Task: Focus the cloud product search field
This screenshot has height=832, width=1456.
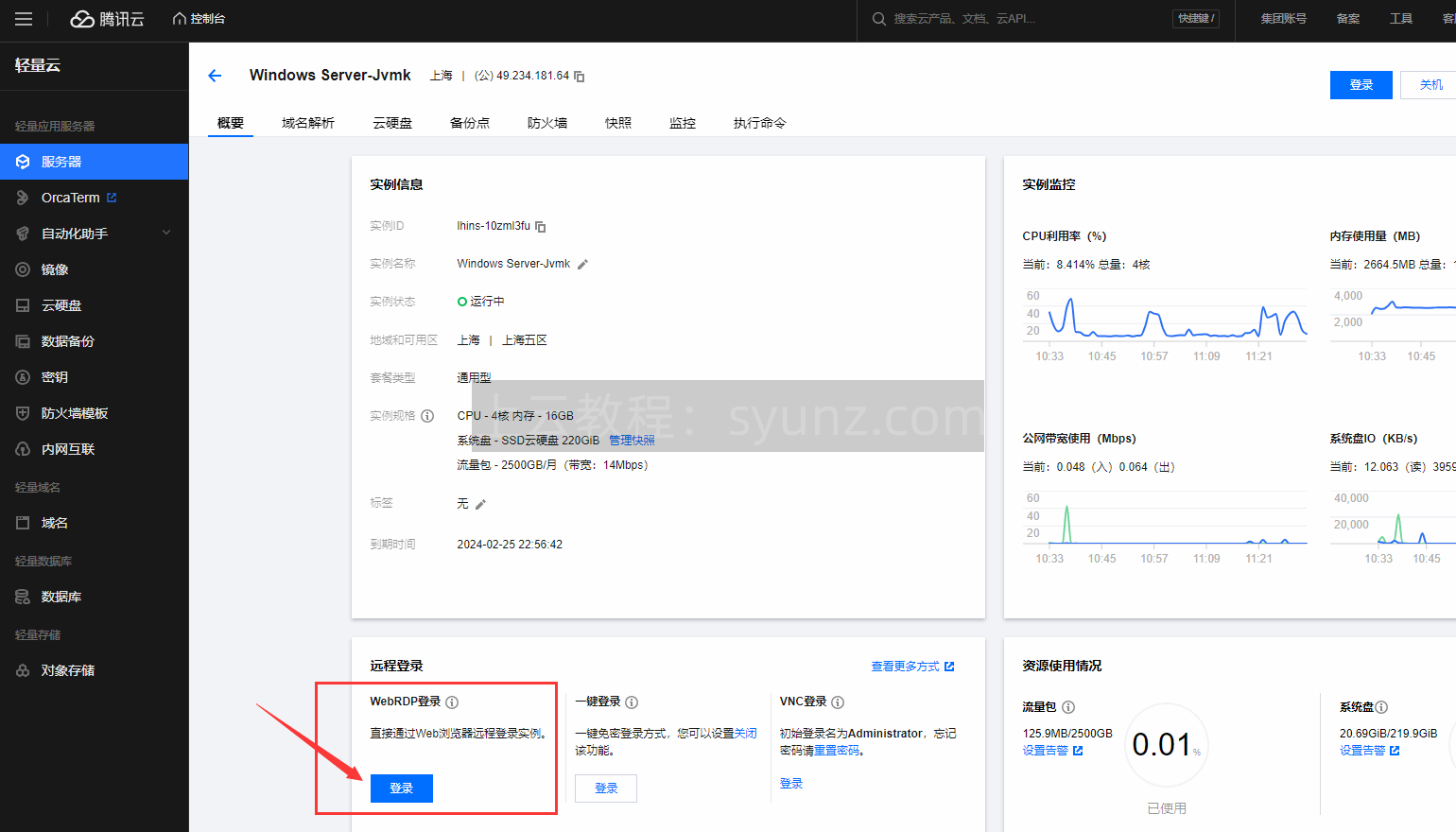Action: (1021, 19)
